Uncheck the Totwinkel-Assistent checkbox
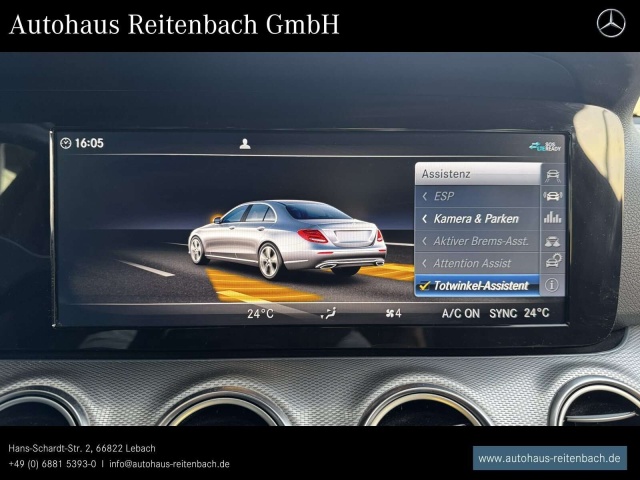 pyautogui.click(x=424, y=286)
